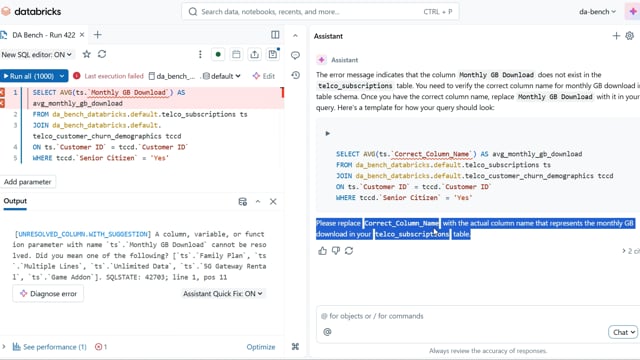This screenshot has height=360, width=640.
Task: Click the share icon in the editor toolbar
Action: tap(254, 54)
